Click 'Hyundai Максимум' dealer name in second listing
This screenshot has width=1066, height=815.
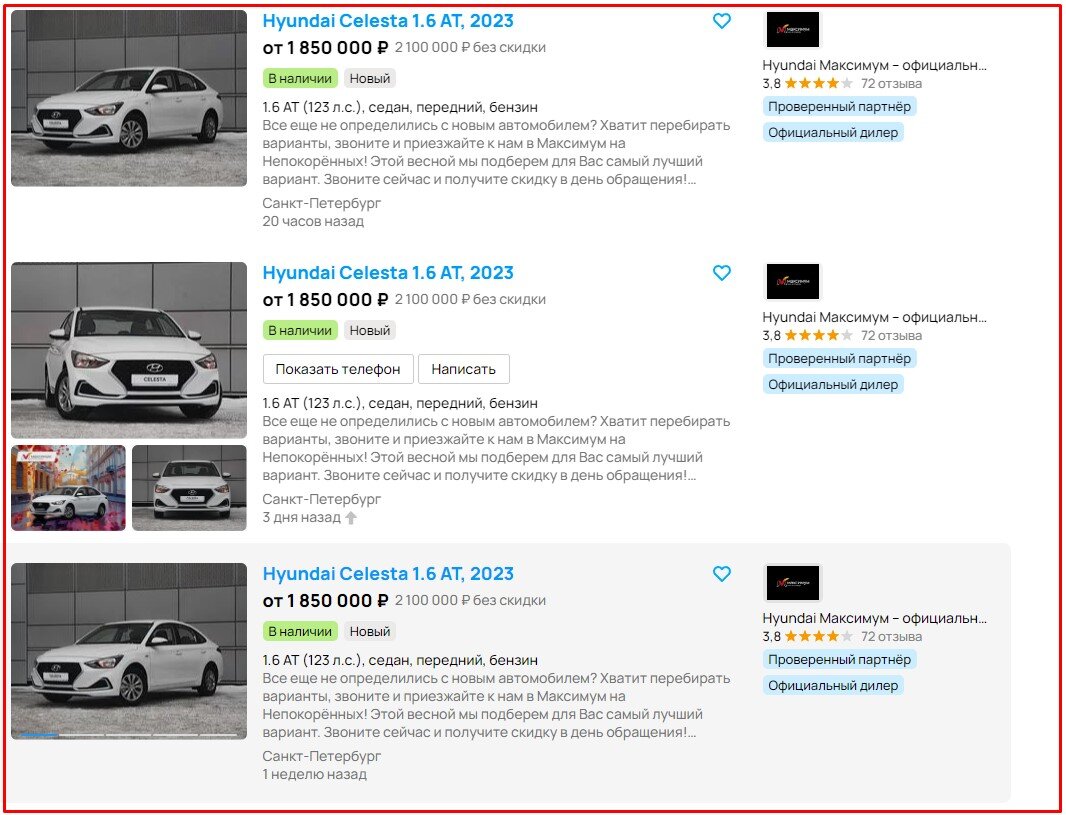874,317
